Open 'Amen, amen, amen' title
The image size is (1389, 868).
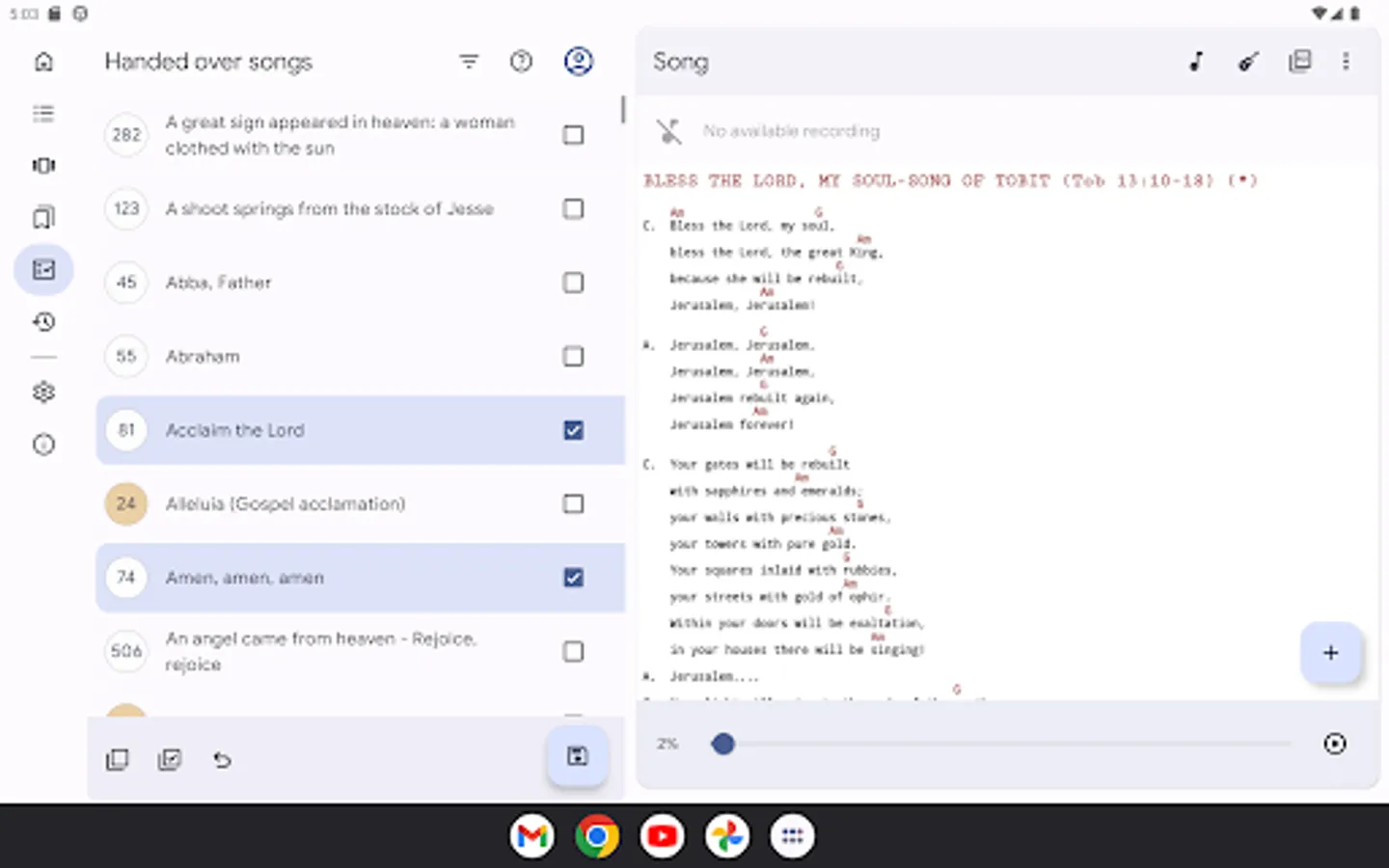point(244,578)
